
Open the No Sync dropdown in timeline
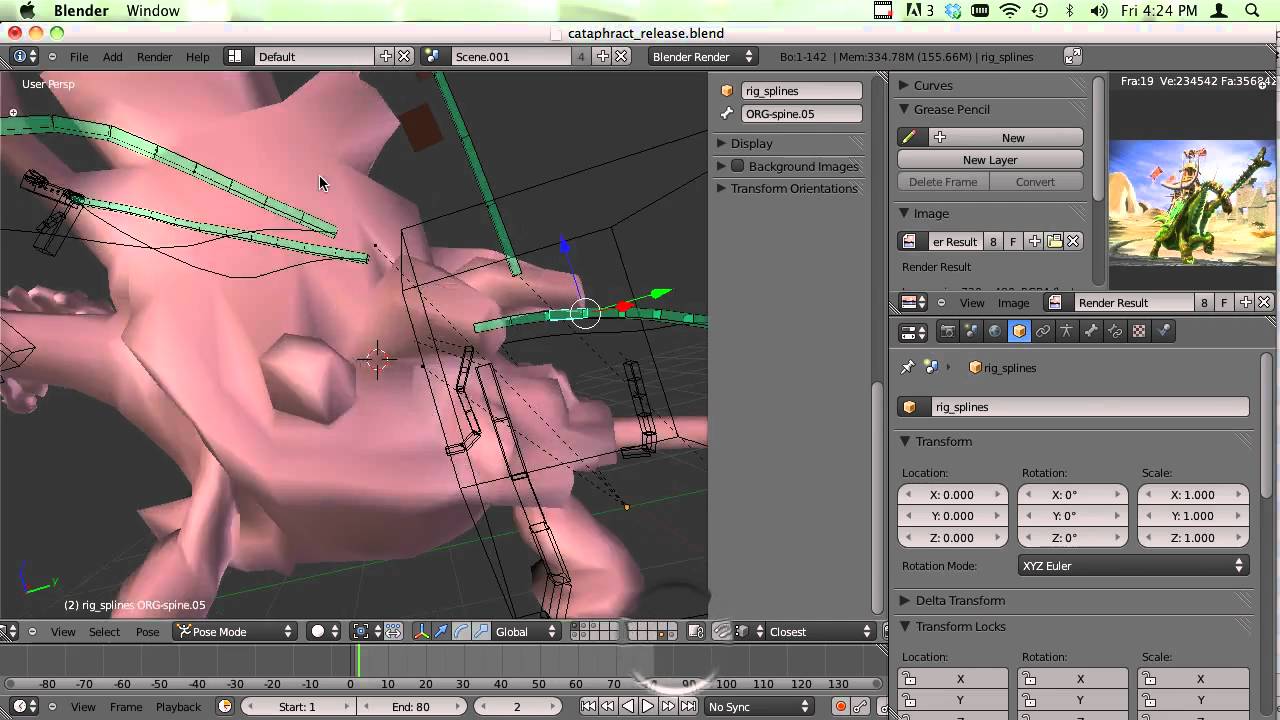(759, 706)
